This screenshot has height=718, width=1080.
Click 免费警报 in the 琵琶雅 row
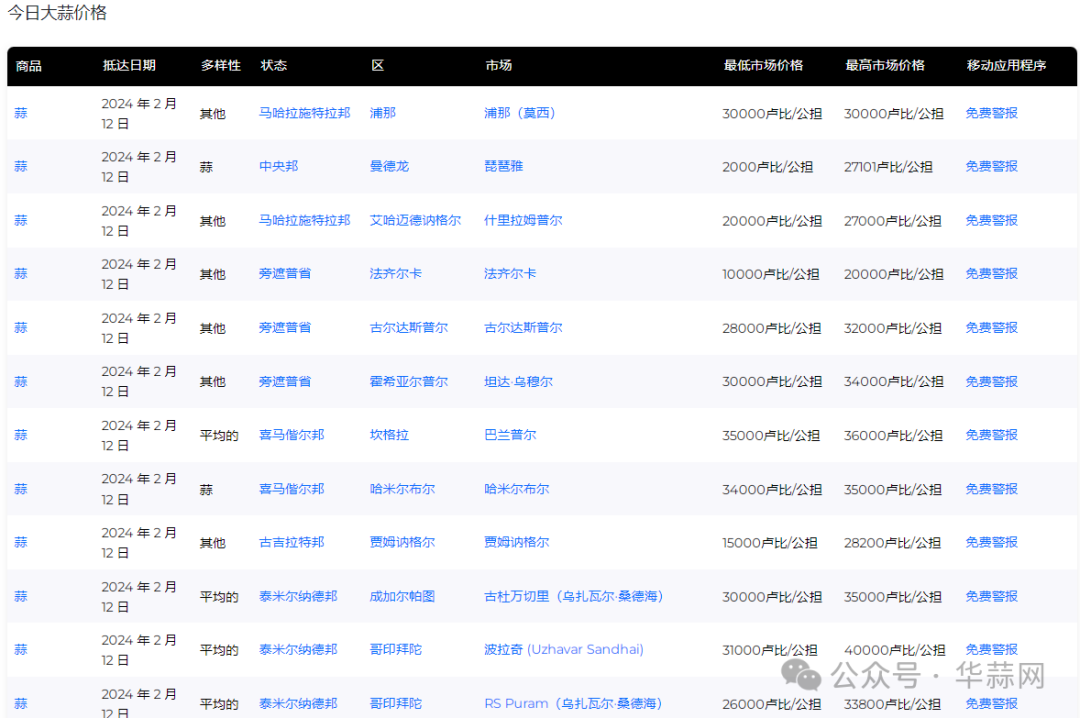(991, 166)
